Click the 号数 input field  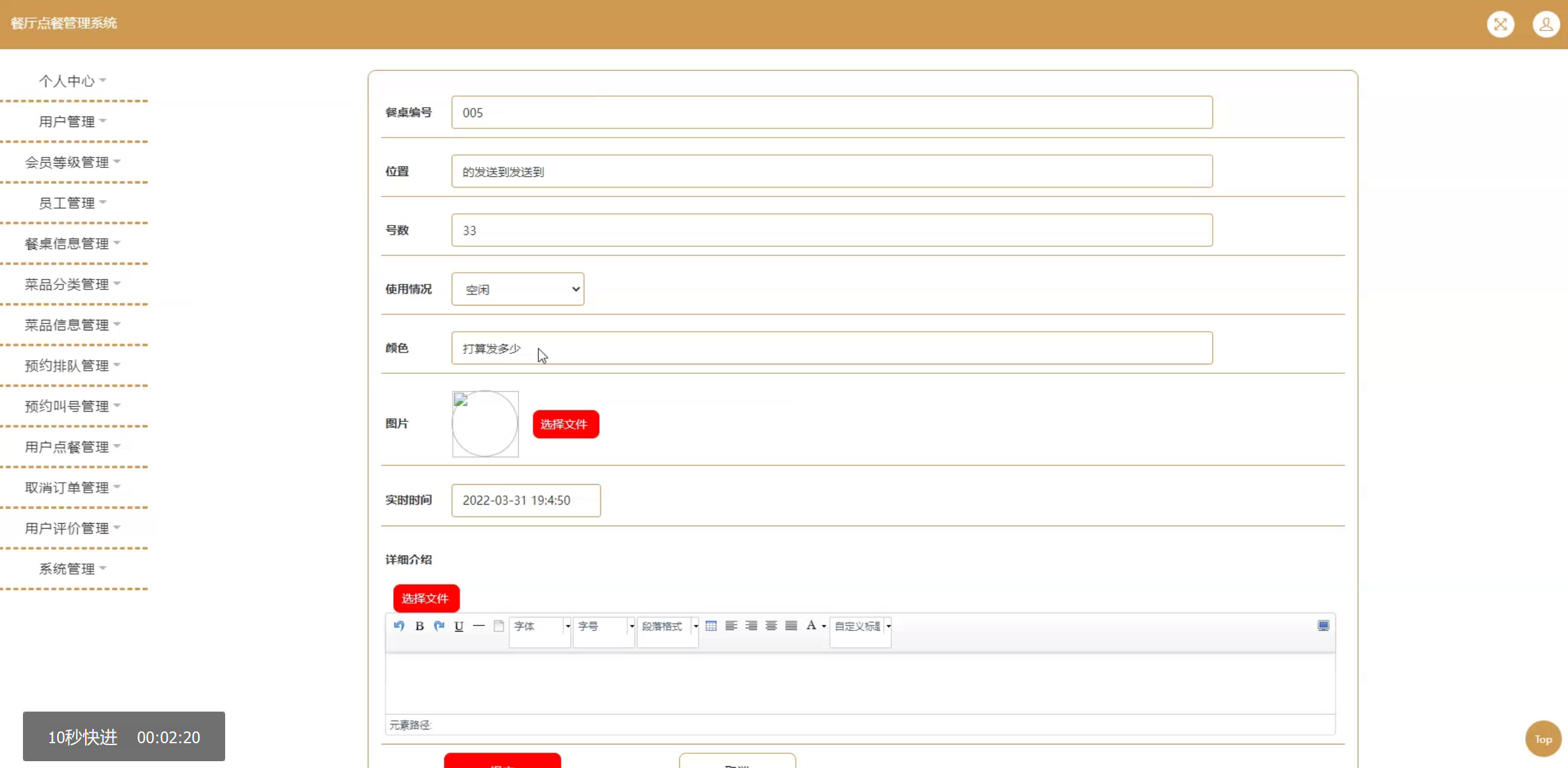tap(832, 230)
